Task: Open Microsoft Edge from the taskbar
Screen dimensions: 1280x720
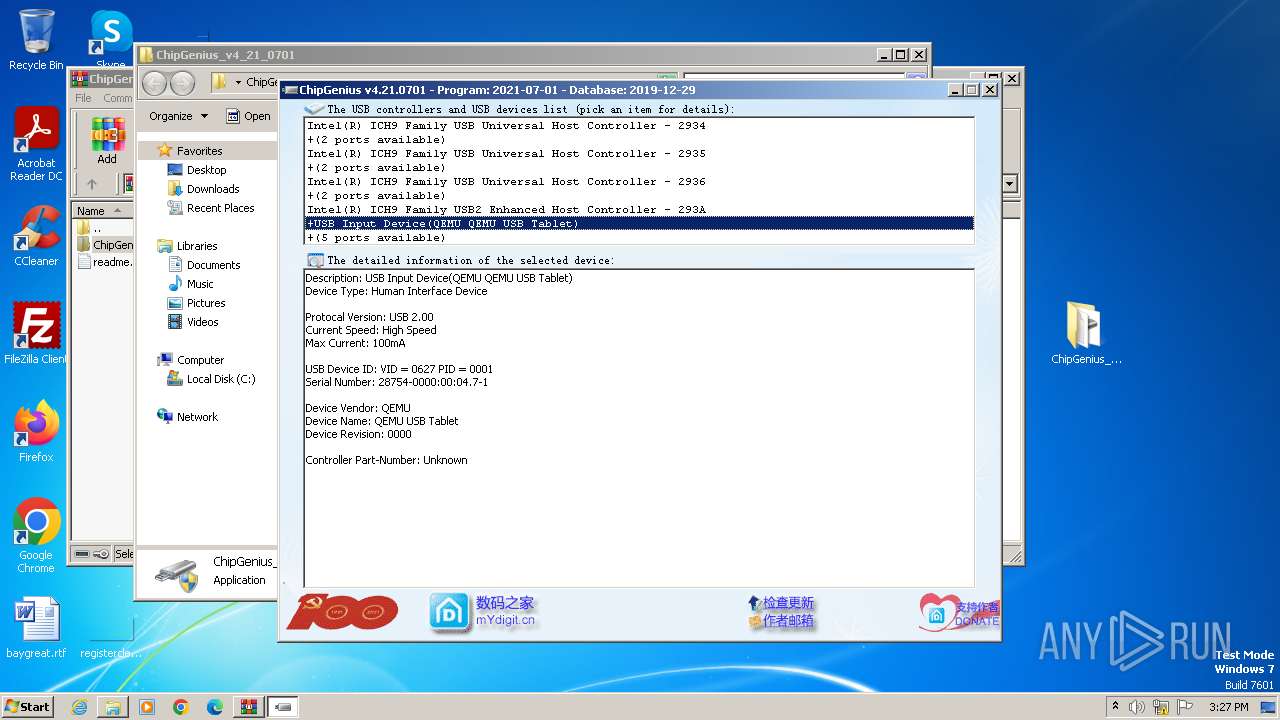Action: (215, 707)
